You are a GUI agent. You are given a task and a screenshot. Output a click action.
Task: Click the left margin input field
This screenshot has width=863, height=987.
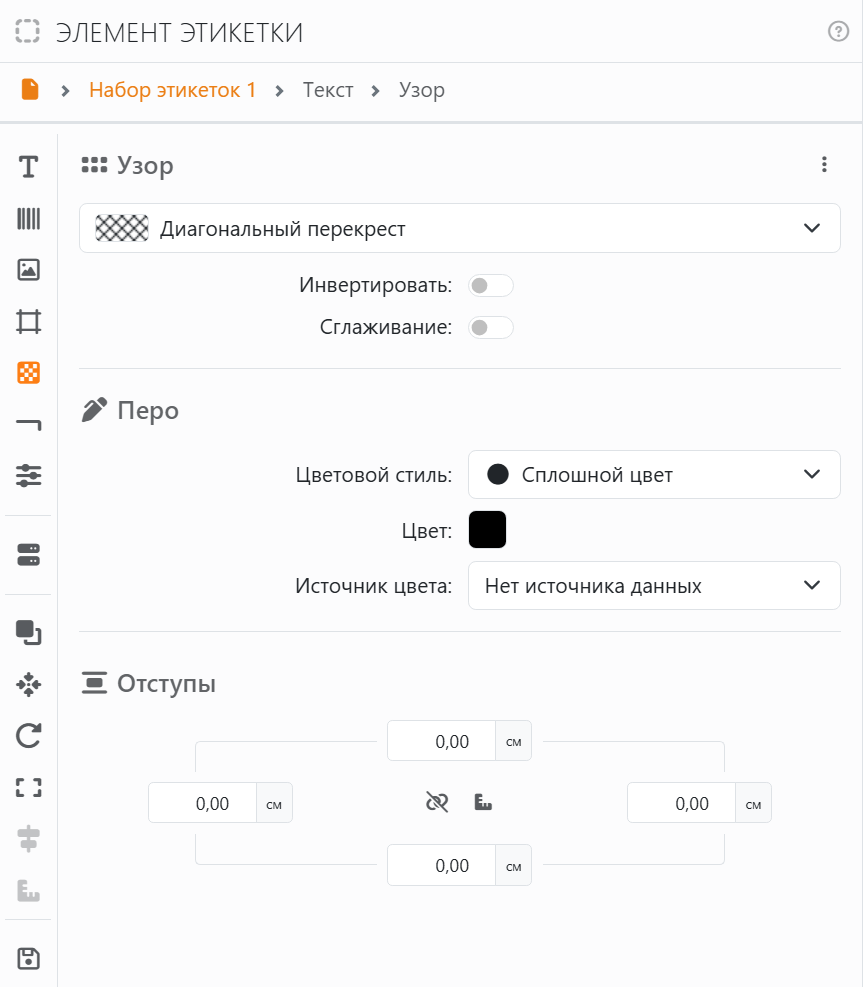click(x=202, y=803)
